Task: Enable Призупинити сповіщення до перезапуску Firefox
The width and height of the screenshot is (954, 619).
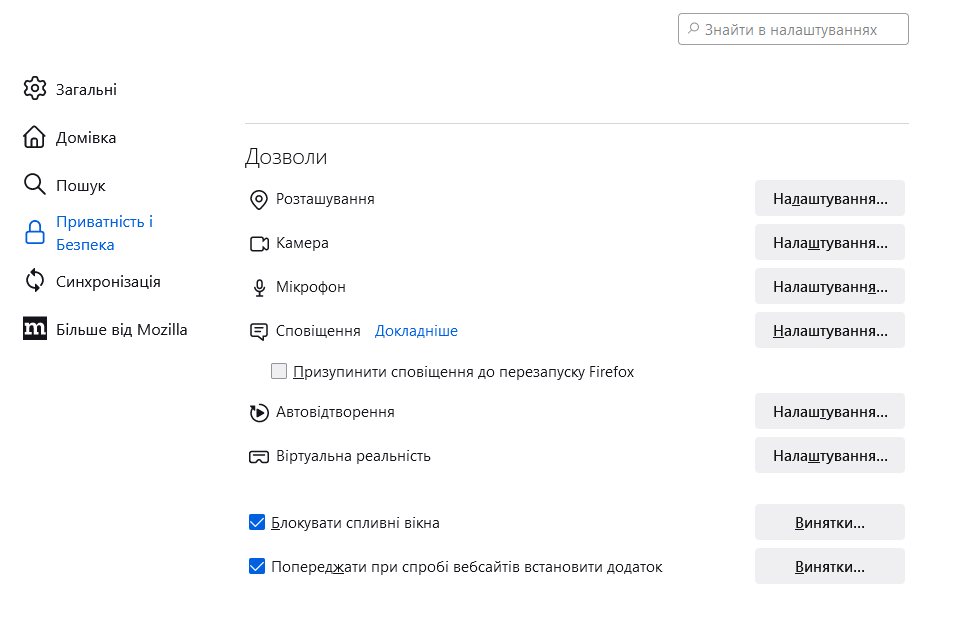Action: tap(278, 371)
